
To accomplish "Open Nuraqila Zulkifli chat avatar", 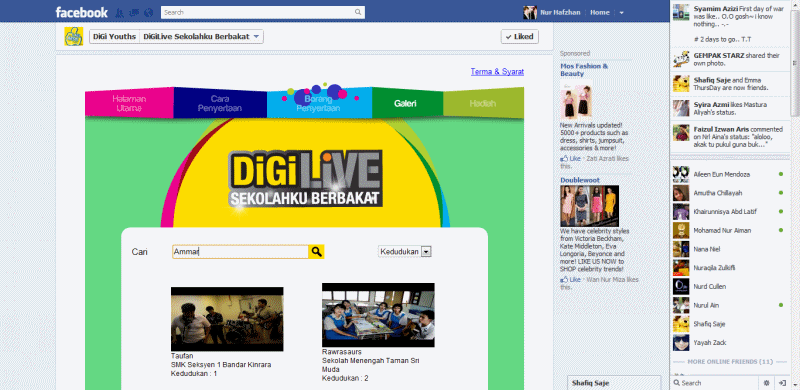I will [x=681, y=267].
